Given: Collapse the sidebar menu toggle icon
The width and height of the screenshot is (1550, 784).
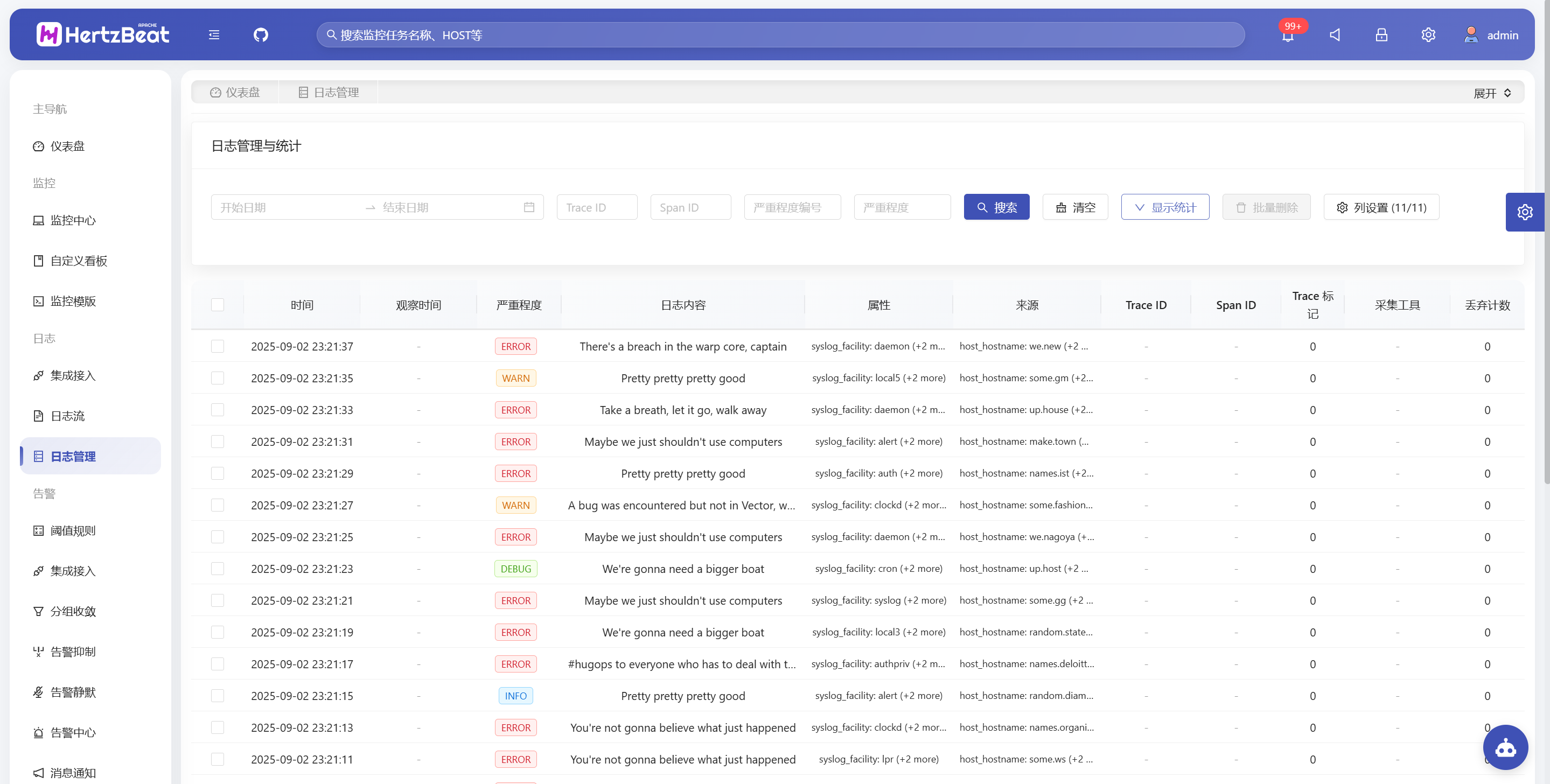Looking at the screenshot, I should [214, 35].
